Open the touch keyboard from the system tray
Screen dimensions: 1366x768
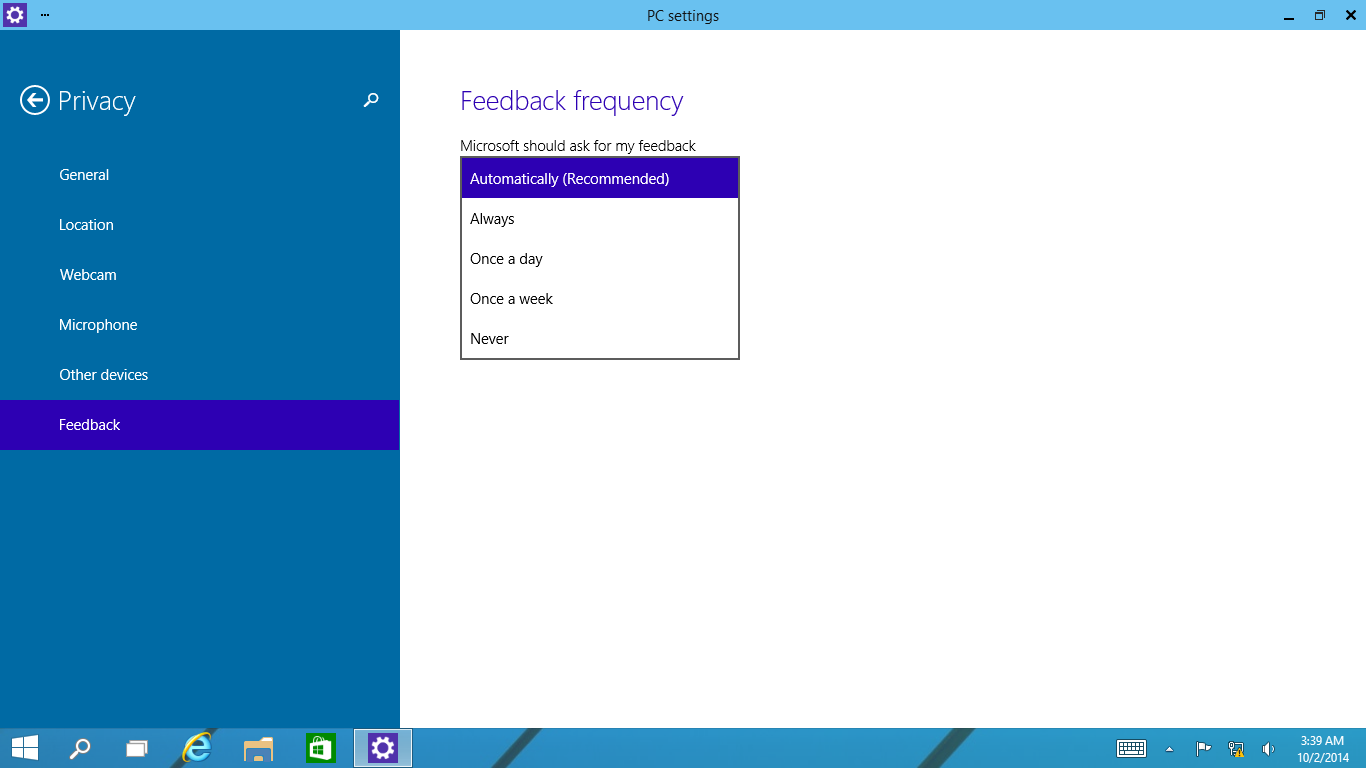tap(1131, 747)
